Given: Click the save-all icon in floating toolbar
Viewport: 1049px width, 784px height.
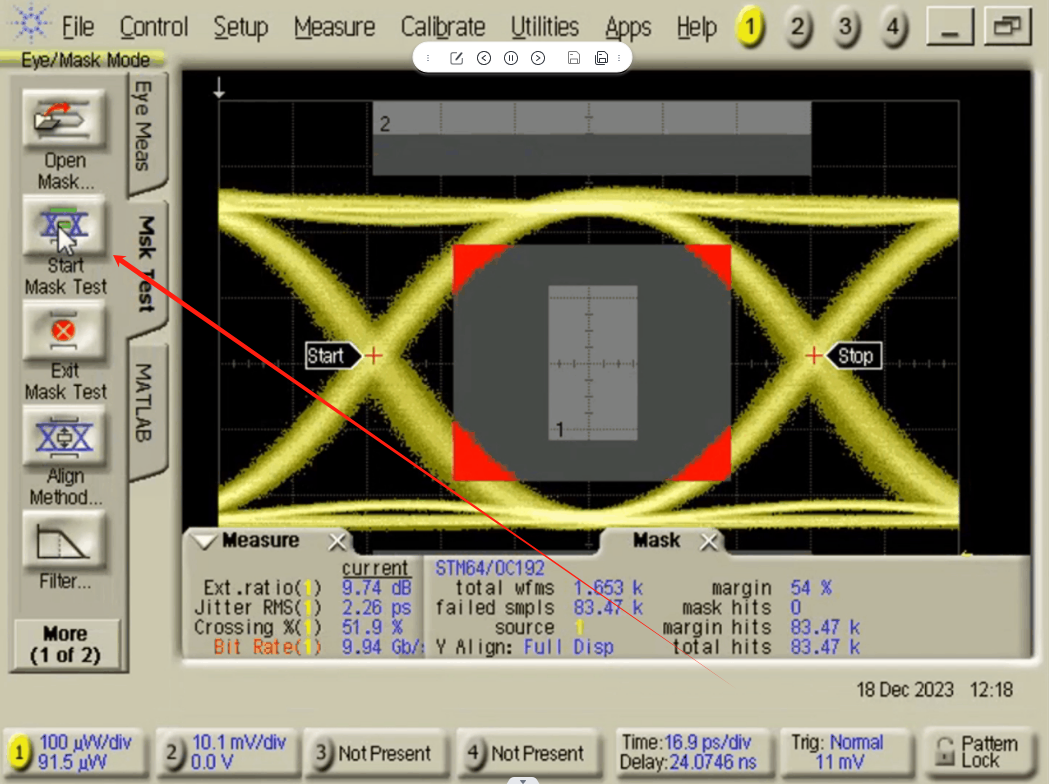Looking at the screenshot, I should [x=601, y=58].
